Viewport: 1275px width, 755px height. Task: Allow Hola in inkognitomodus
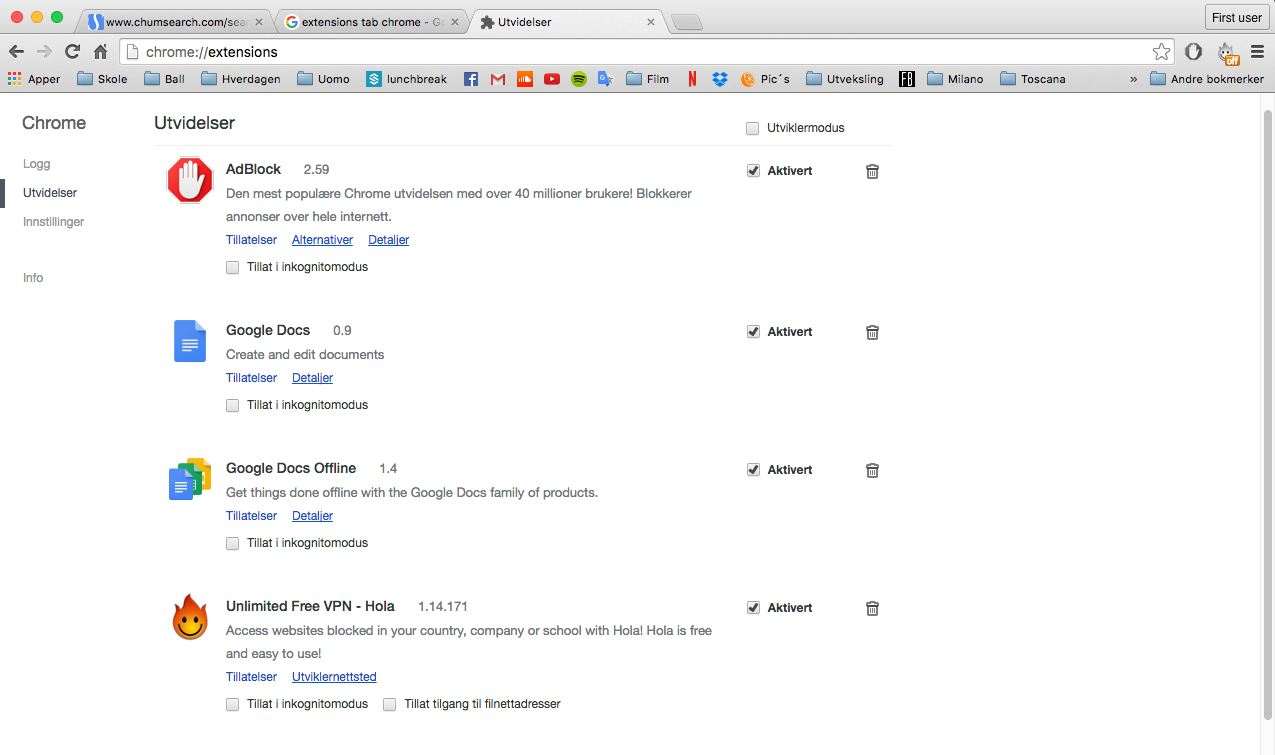click(x=232, y=704)
